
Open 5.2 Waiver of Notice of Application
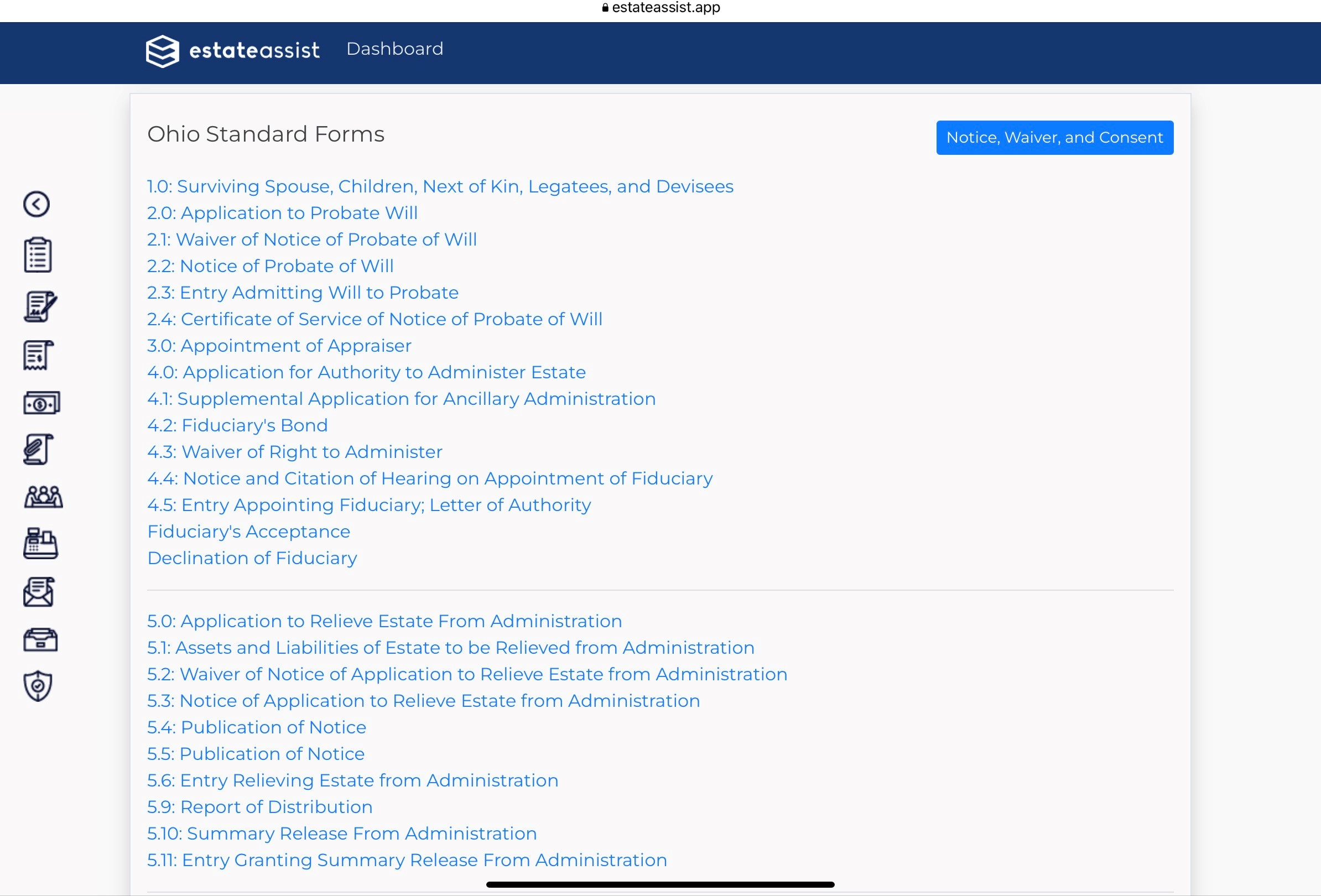click(467, 674)
